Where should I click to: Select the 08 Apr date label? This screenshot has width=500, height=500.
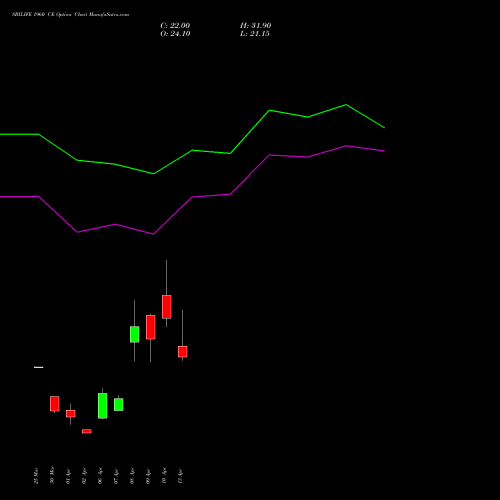[132, 476]
